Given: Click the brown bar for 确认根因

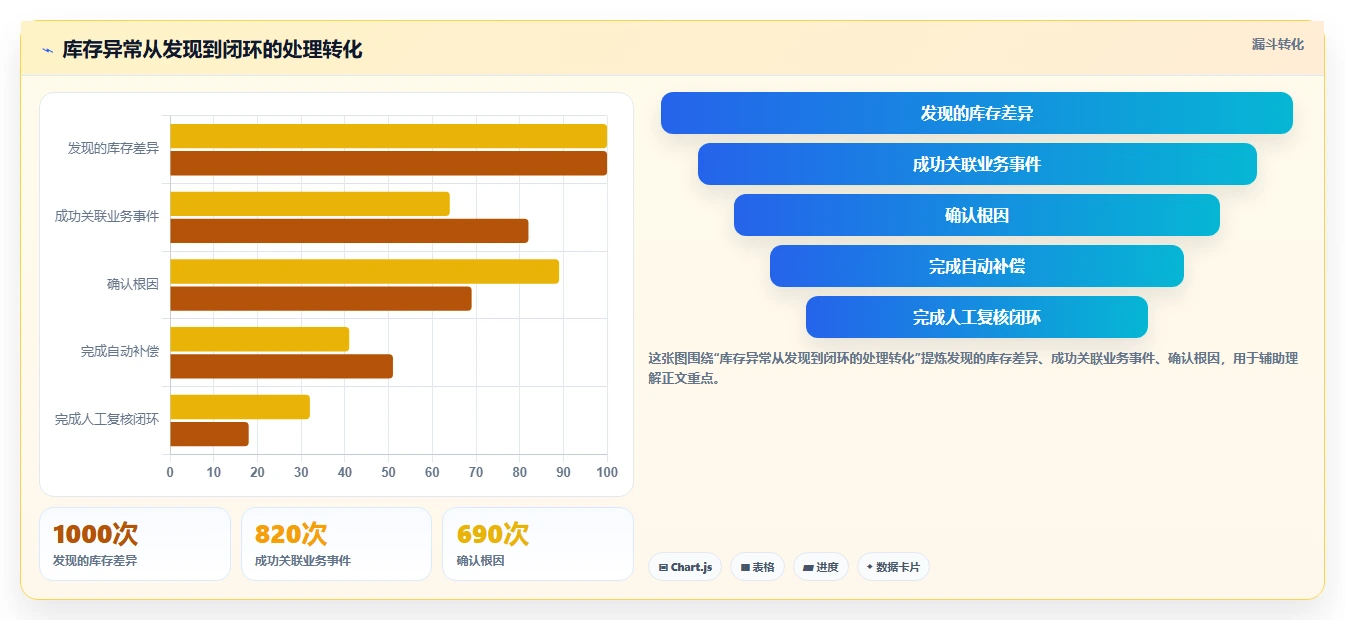Looking at the screenshot, I should pos(321,299).
